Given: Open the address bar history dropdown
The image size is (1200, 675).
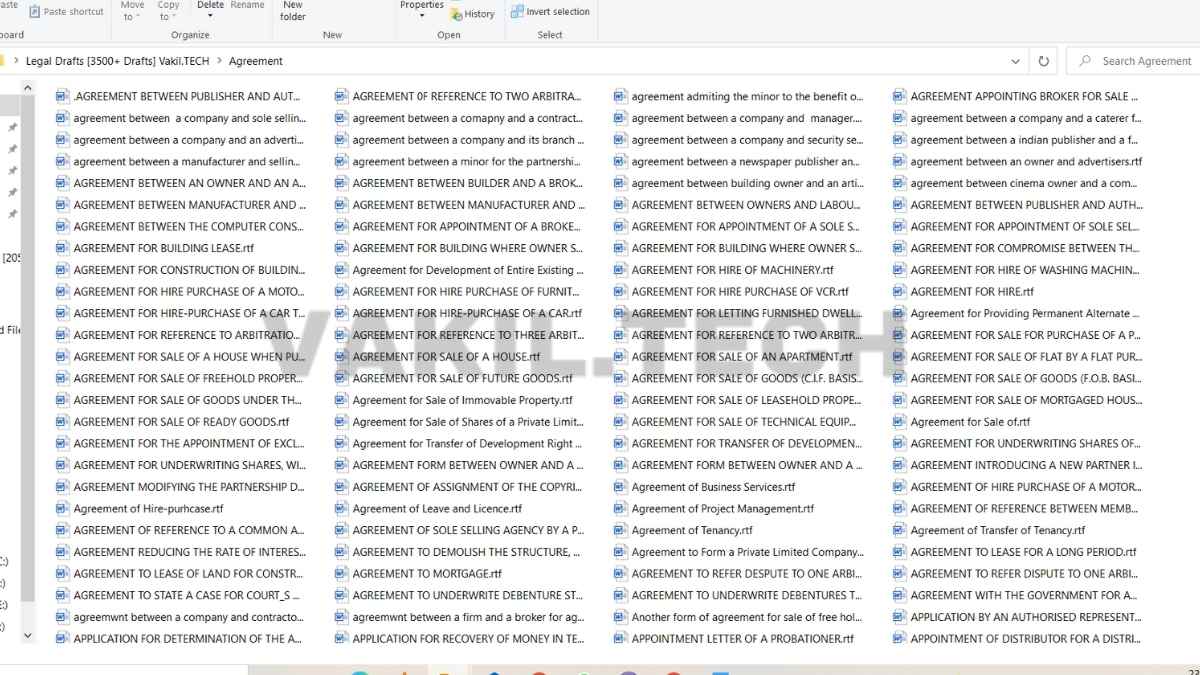Looking at the screenshot, I should [x=1017, y=61].
